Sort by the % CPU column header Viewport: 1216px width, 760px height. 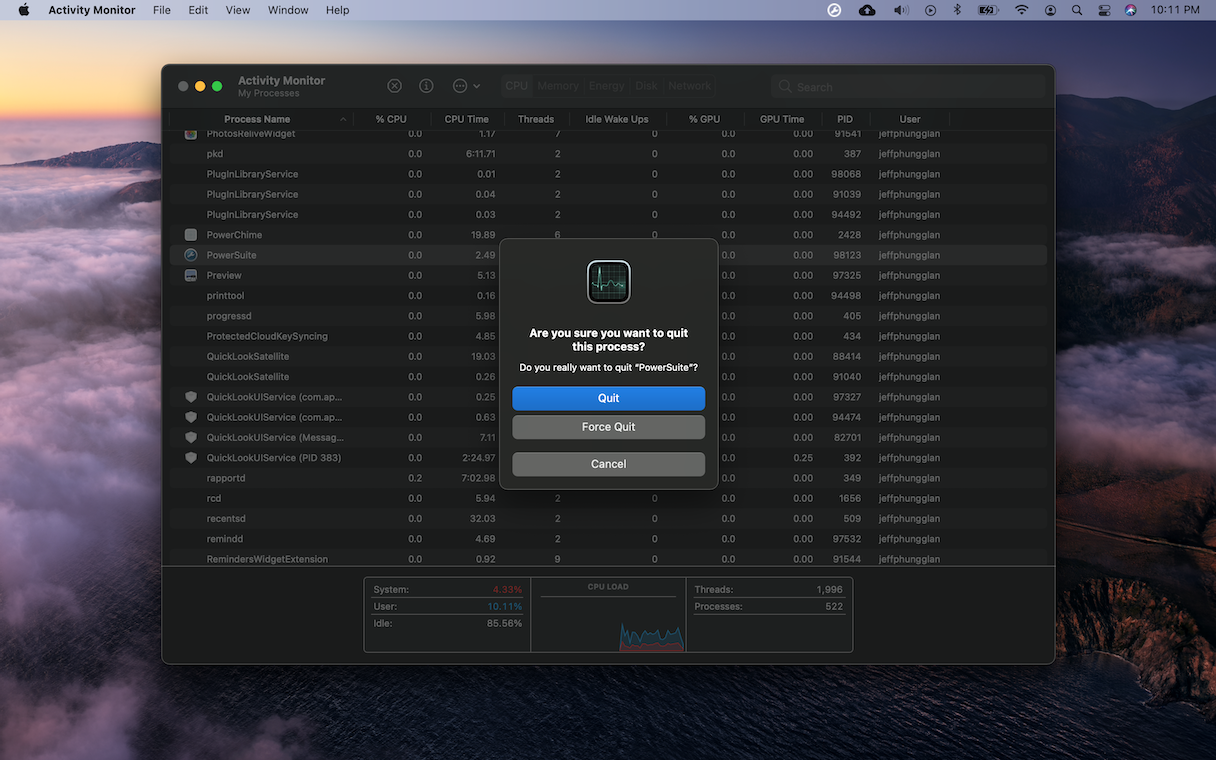(x=391, y=119)
